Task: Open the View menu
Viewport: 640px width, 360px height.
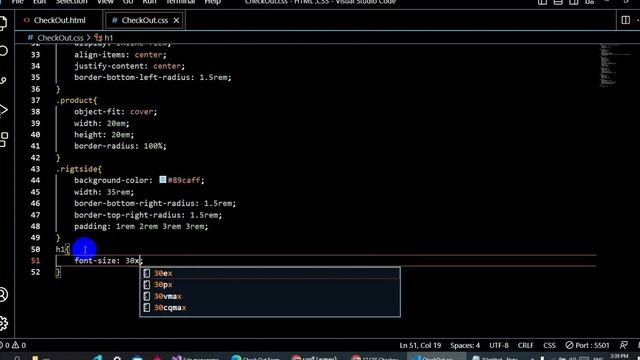Action: [105, 2]
